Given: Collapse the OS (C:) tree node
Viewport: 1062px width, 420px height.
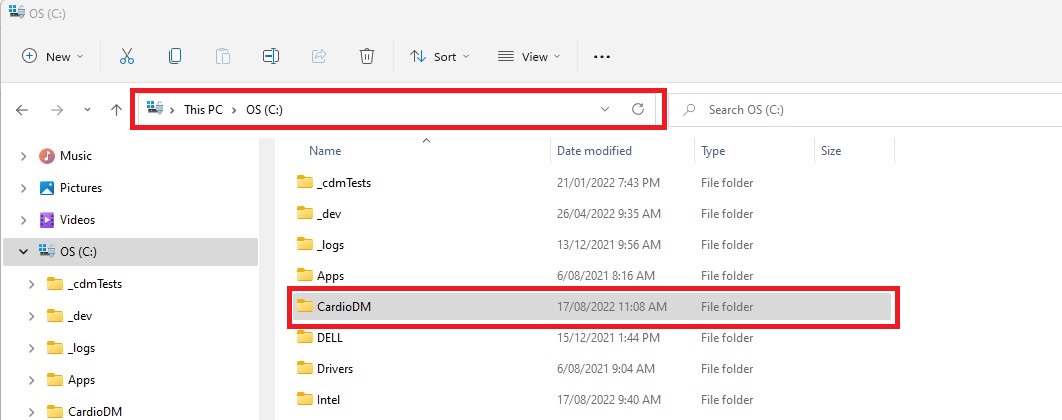Looking at the screenshot, I should coord(23,251).
